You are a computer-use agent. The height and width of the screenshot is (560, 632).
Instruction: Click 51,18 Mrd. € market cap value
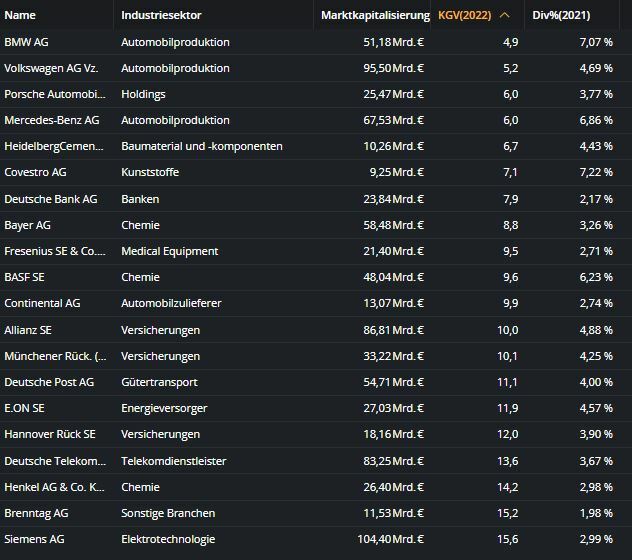point(393,42)
